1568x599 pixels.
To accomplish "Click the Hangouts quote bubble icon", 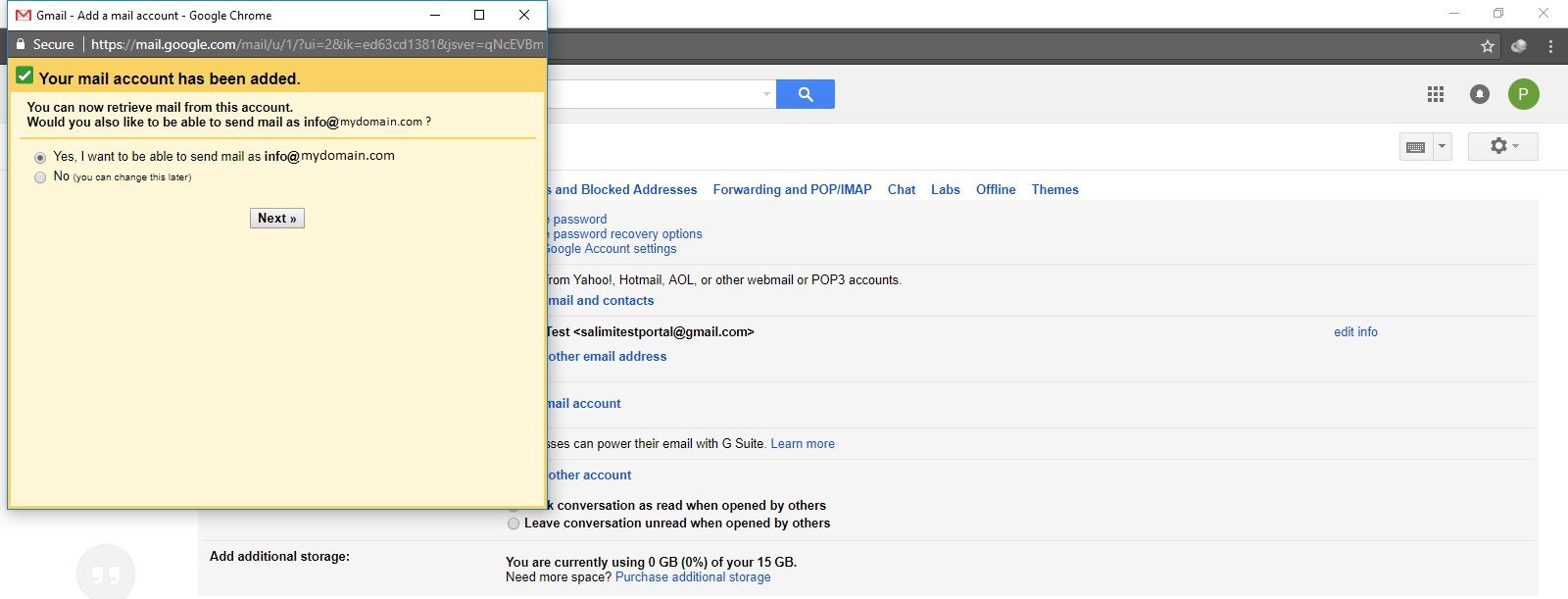I will pyautogui.click(x=106, y=573).
